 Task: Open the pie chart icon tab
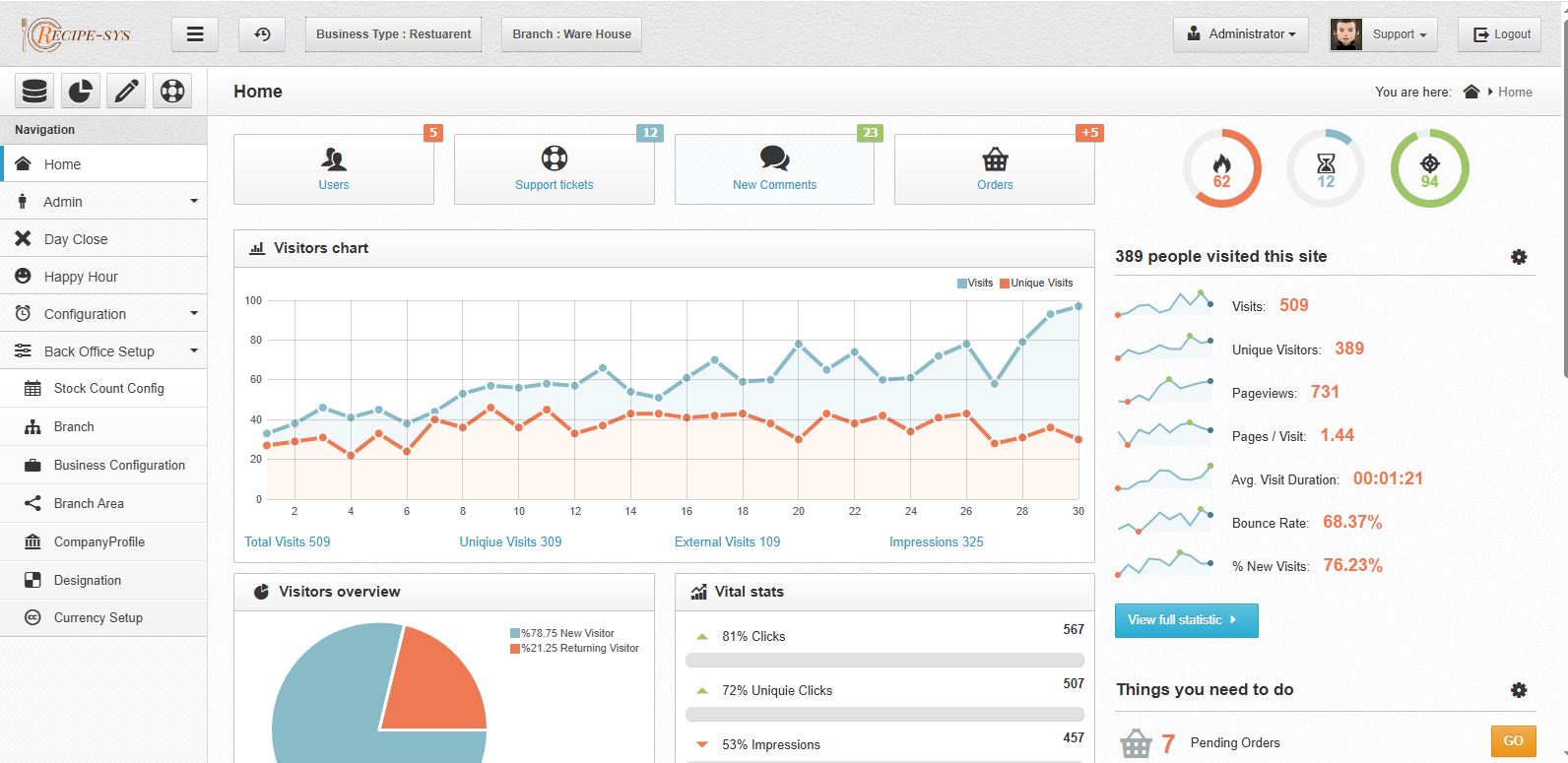click(80, 92)
